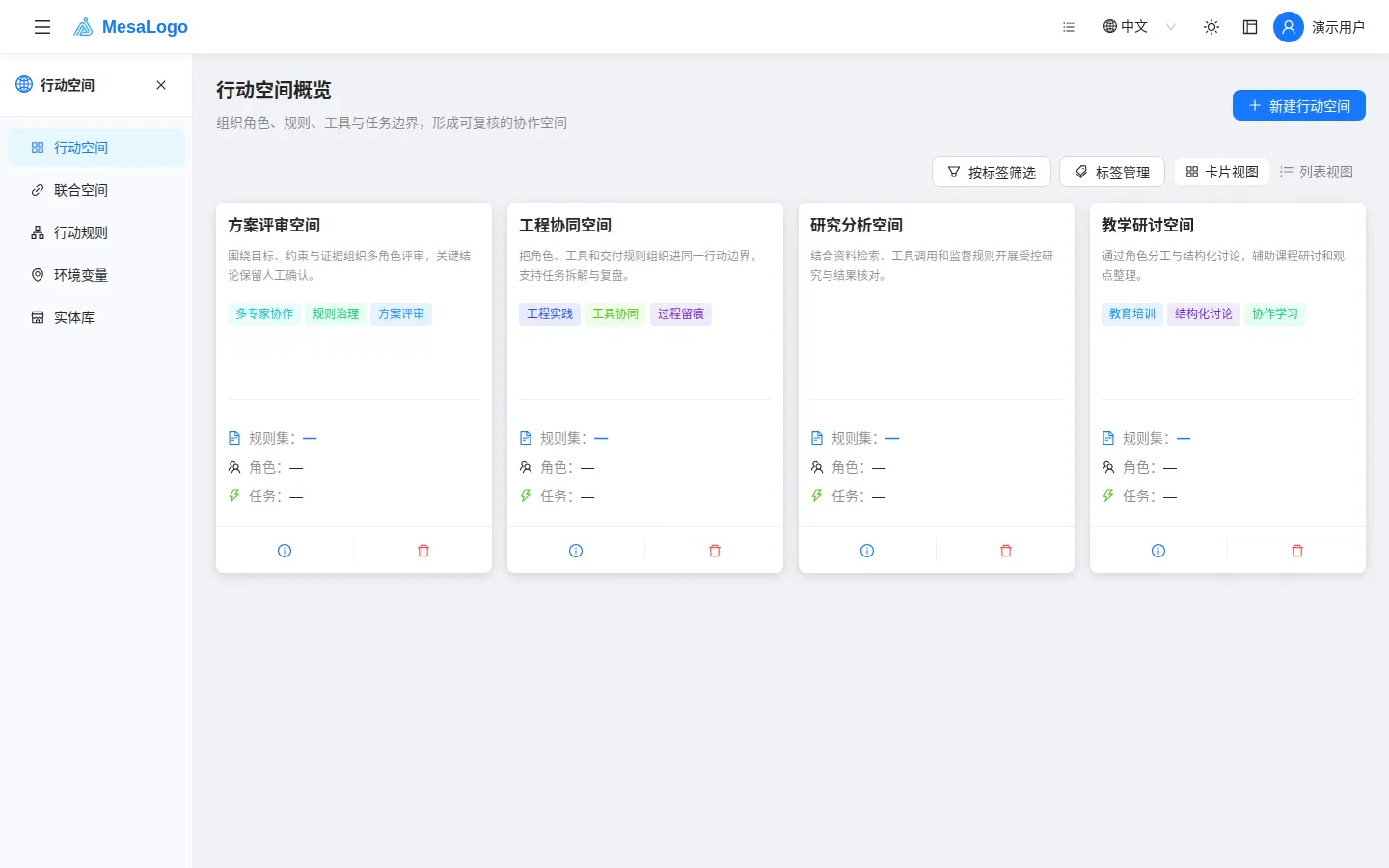Screen dimensions: 1389x868
Task: Switch to 卡片视图
Action: pyautogui.click(x=1221, y=172)
